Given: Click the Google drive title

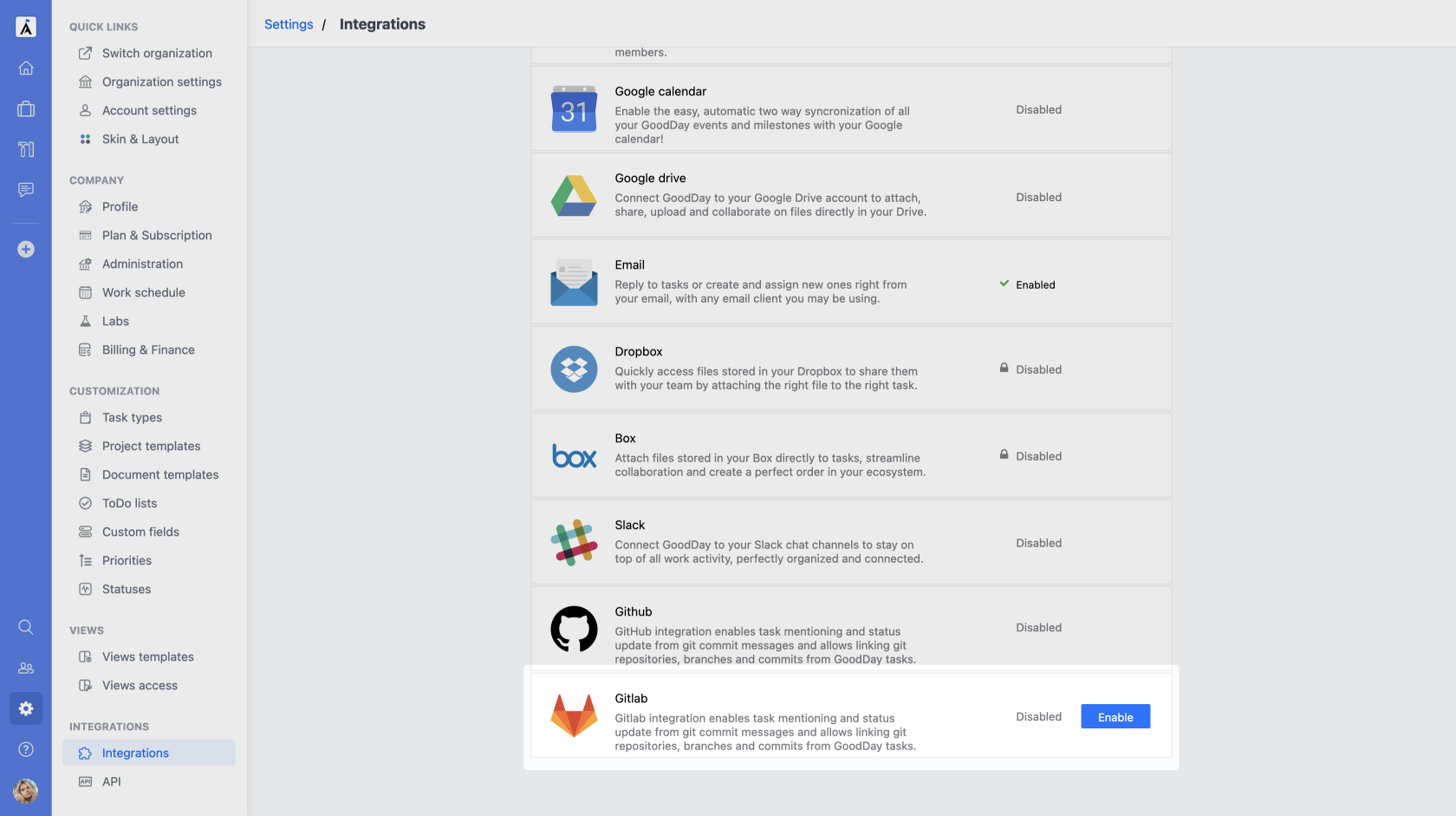Looking at the screenshot, I should click(x=650, y=178).
